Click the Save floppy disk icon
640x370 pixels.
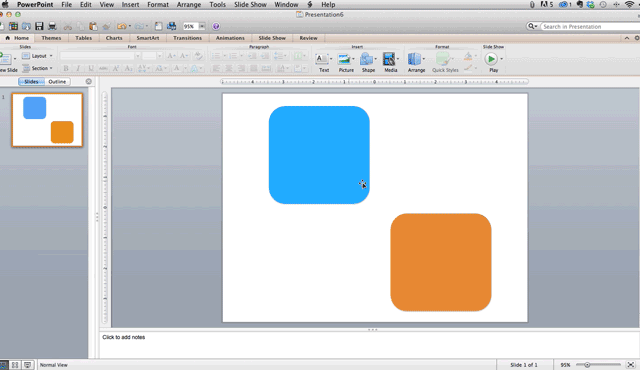click(39, 26)
